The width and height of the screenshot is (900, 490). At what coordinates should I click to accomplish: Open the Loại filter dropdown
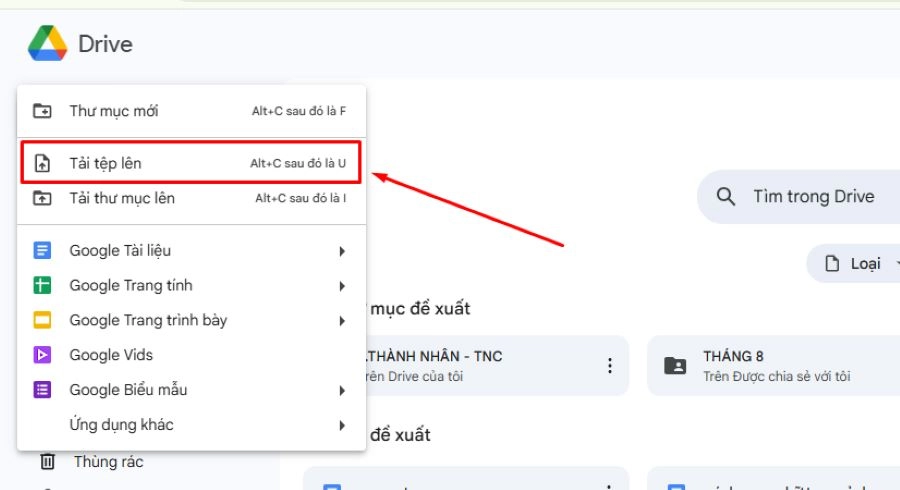coord(853,264)
